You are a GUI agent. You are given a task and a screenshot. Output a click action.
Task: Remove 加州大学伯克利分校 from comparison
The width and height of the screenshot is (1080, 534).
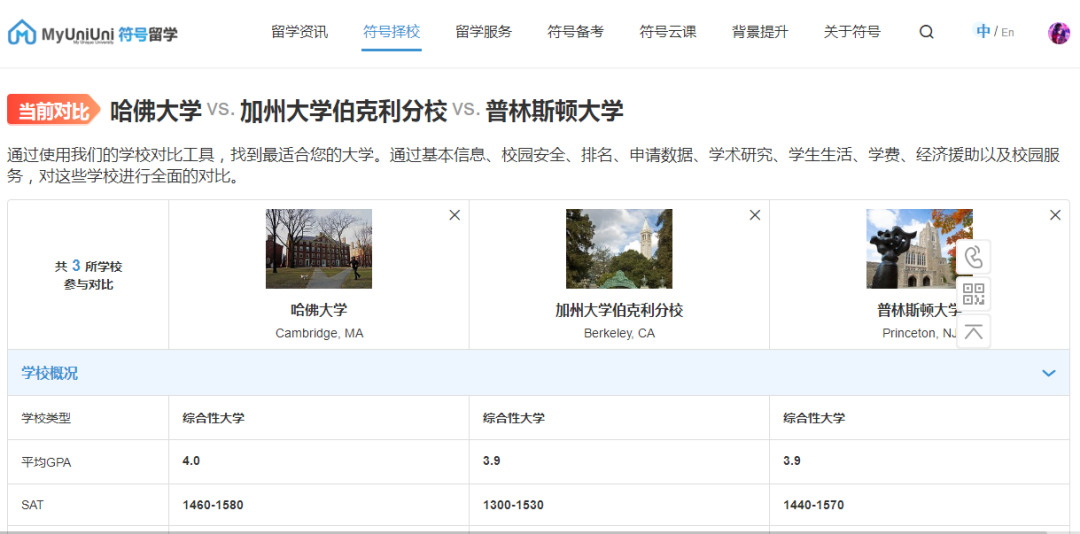[755, 216]
